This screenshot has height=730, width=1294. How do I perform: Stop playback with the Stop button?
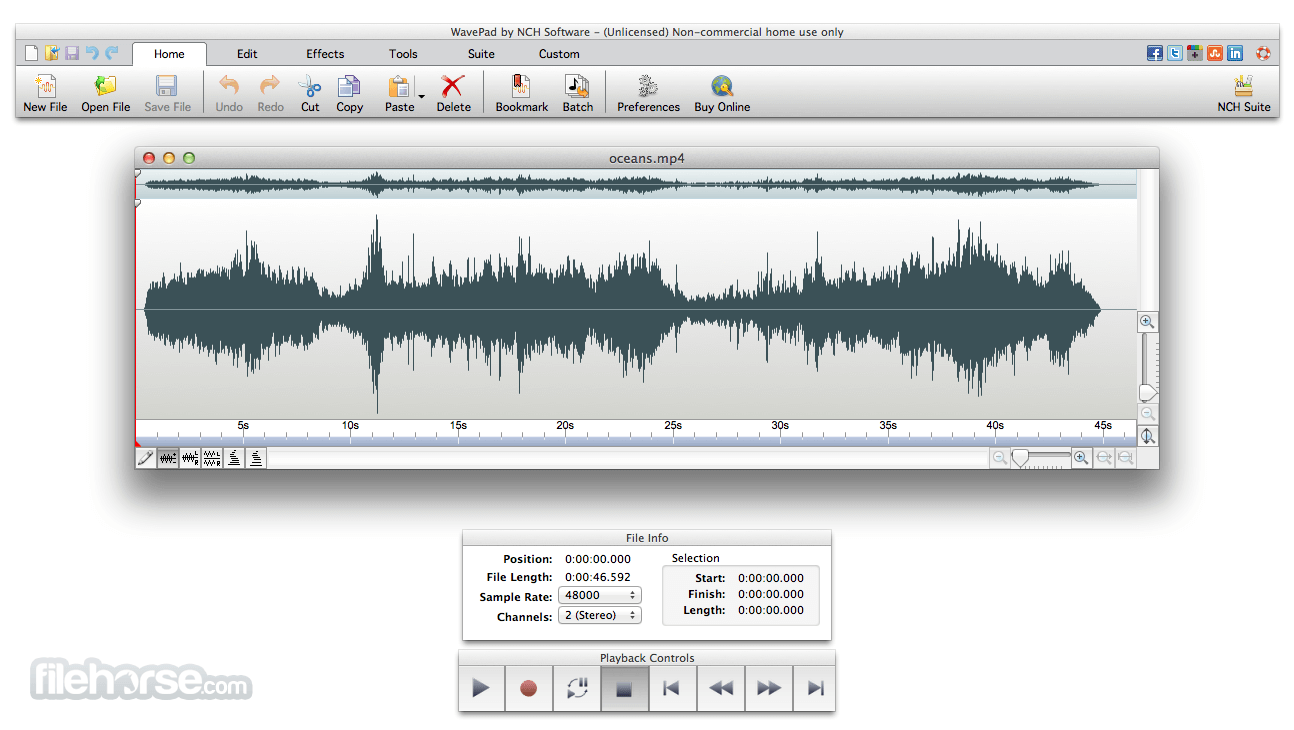[x=625, y=688]
